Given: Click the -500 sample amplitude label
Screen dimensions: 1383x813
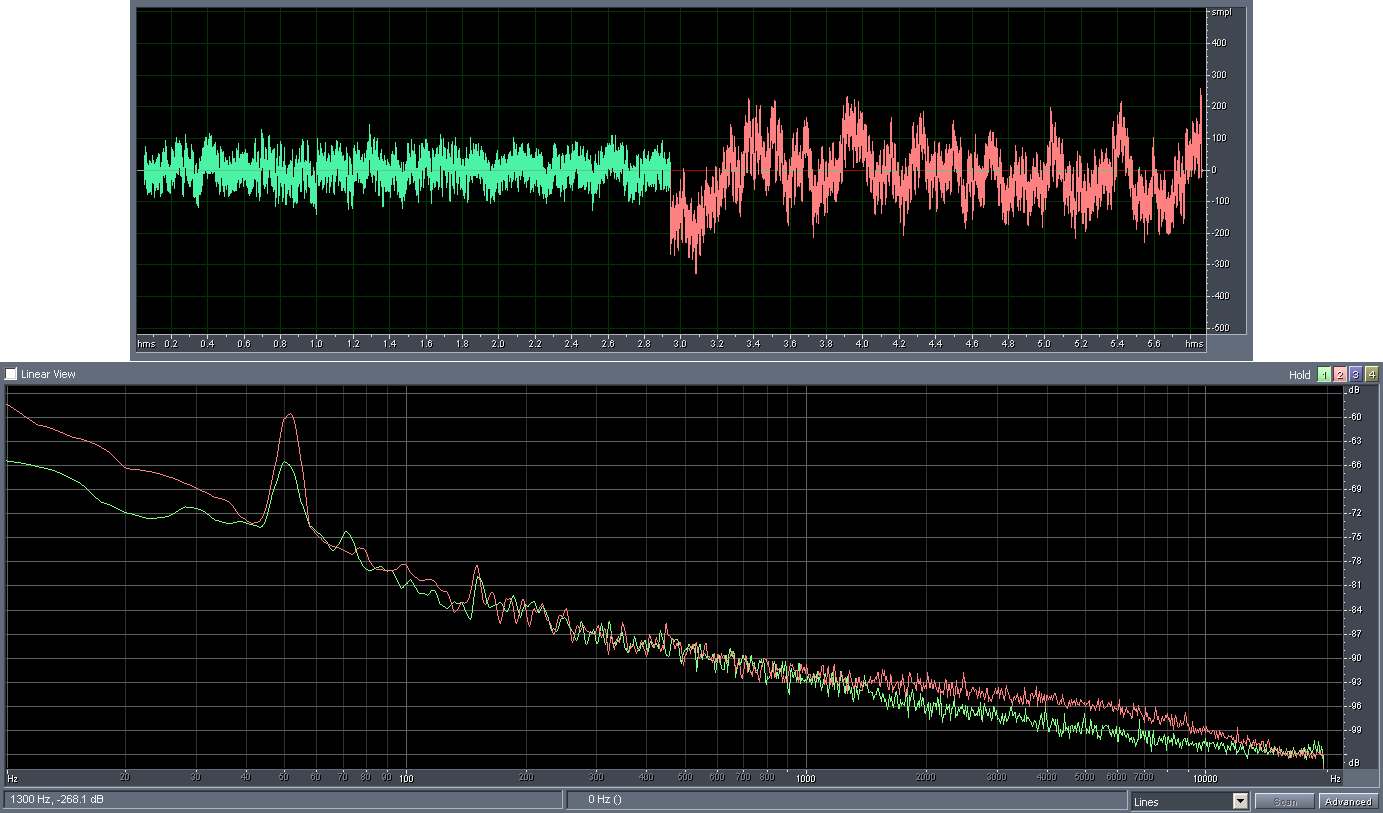Looking at the screenshot, I should pos(1219,328).
